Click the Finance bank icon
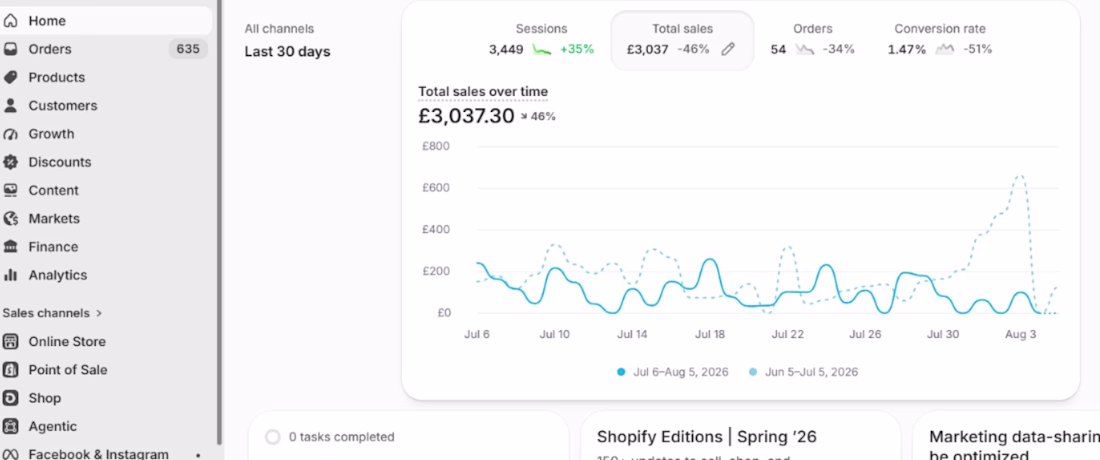1100x460 pixels. (x=10, y=247)
